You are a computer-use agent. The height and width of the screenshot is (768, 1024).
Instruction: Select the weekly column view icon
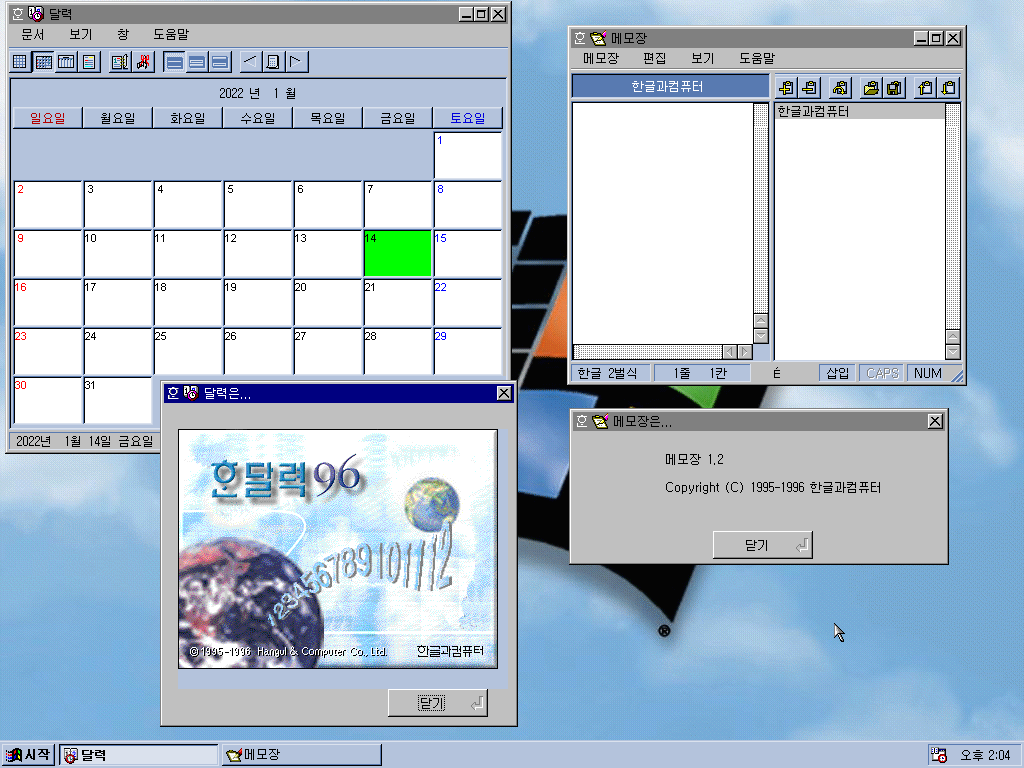click(x=66, y=62)
